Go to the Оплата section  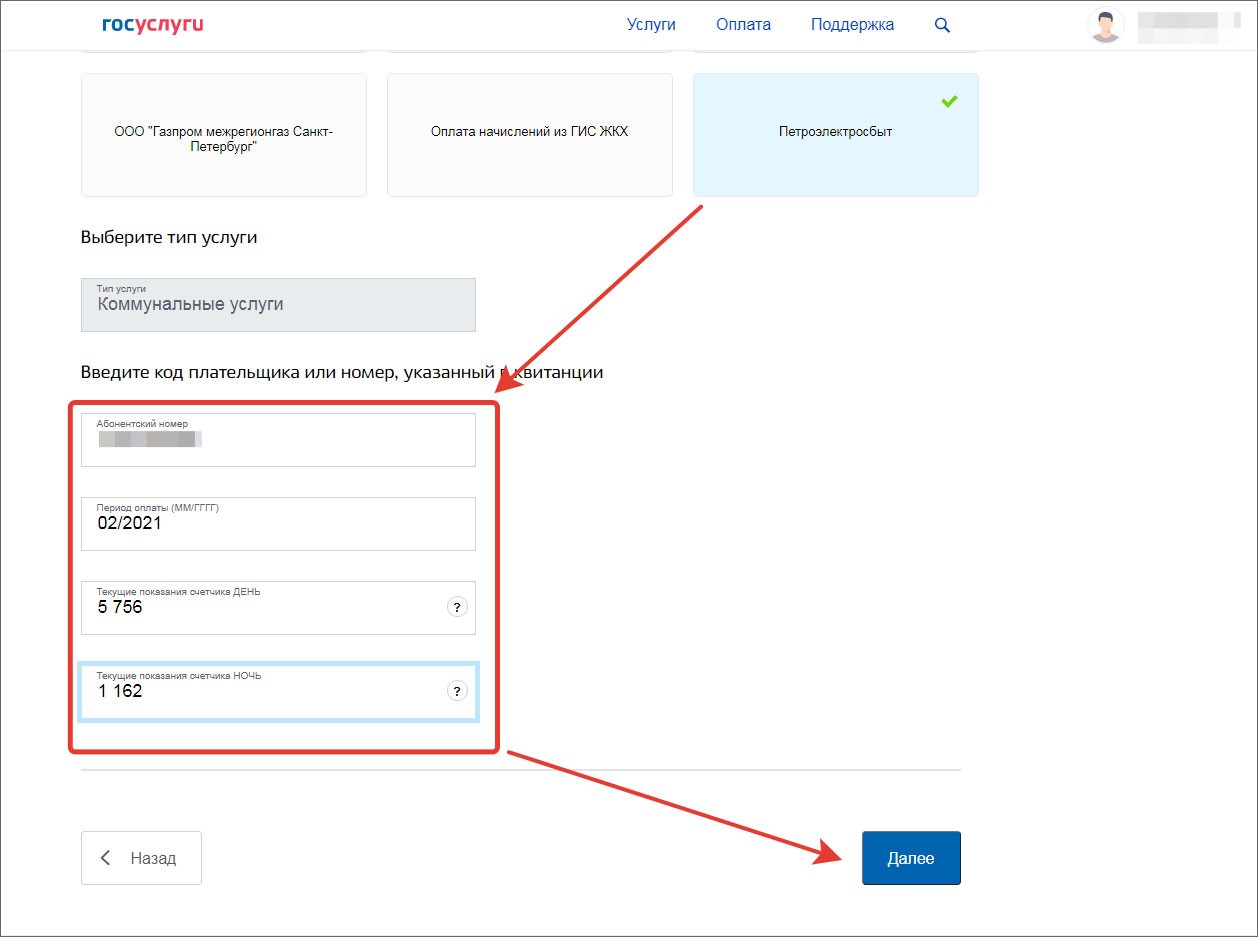743,25
